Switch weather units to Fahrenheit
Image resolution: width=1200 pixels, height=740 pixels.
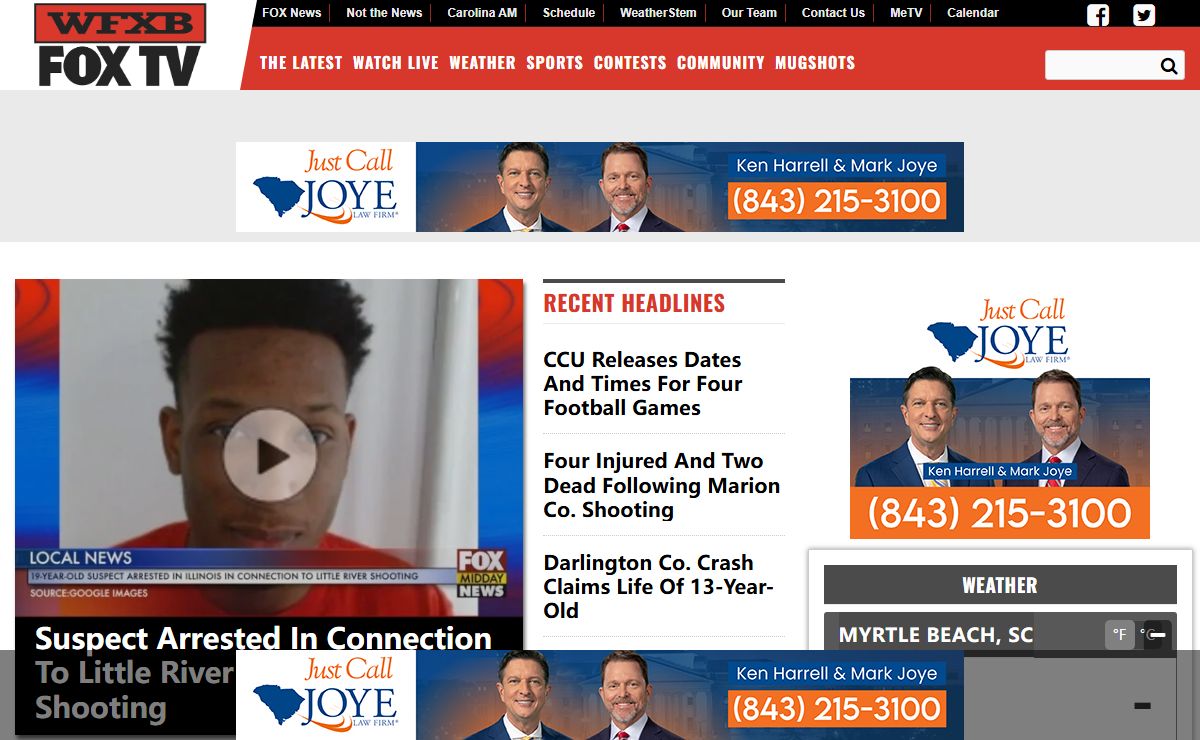[x=1120, y=634]
